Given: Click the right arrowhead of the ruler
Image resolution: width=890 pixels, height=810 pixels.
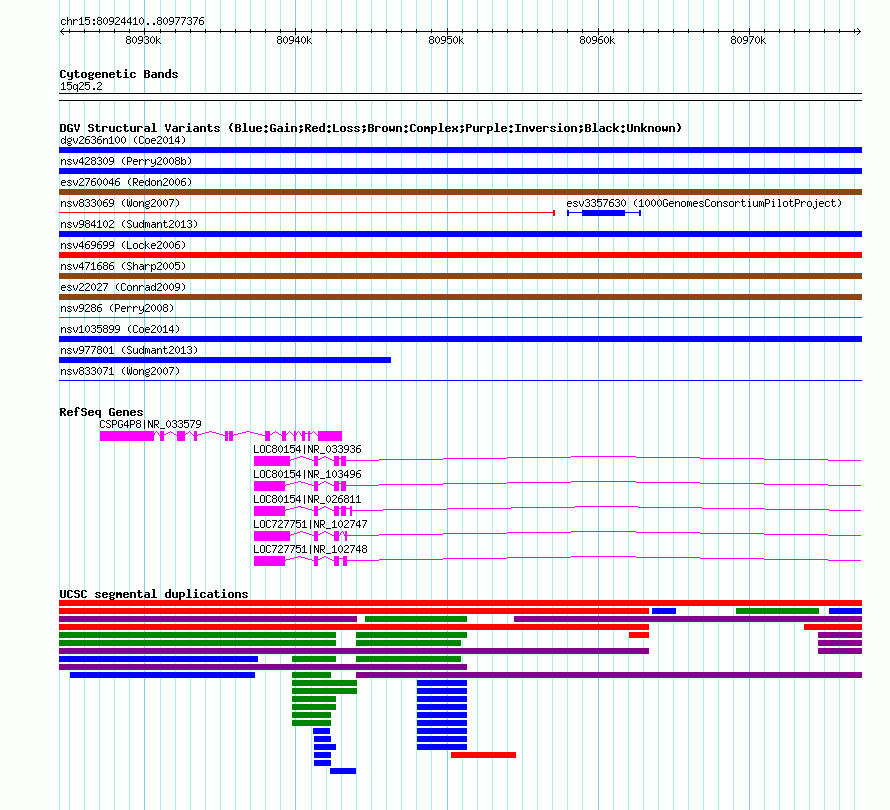Looking at the screenshot, I should [858, 32].
